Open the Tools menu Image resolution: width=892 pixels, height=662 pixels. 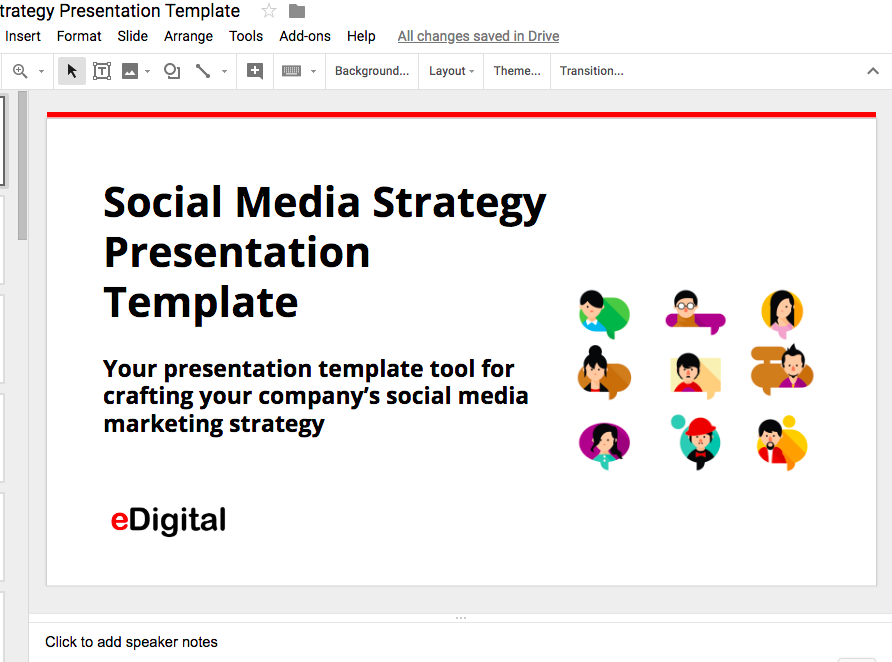pos(246,36)
